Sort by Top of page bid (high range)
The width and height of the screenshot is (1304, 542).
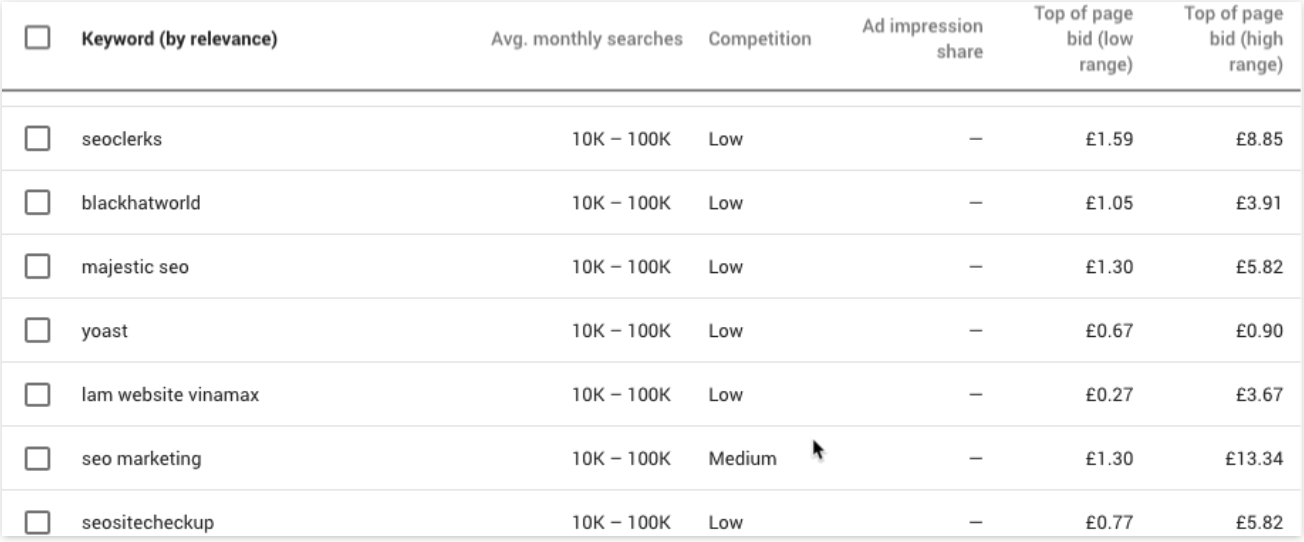1232,40
